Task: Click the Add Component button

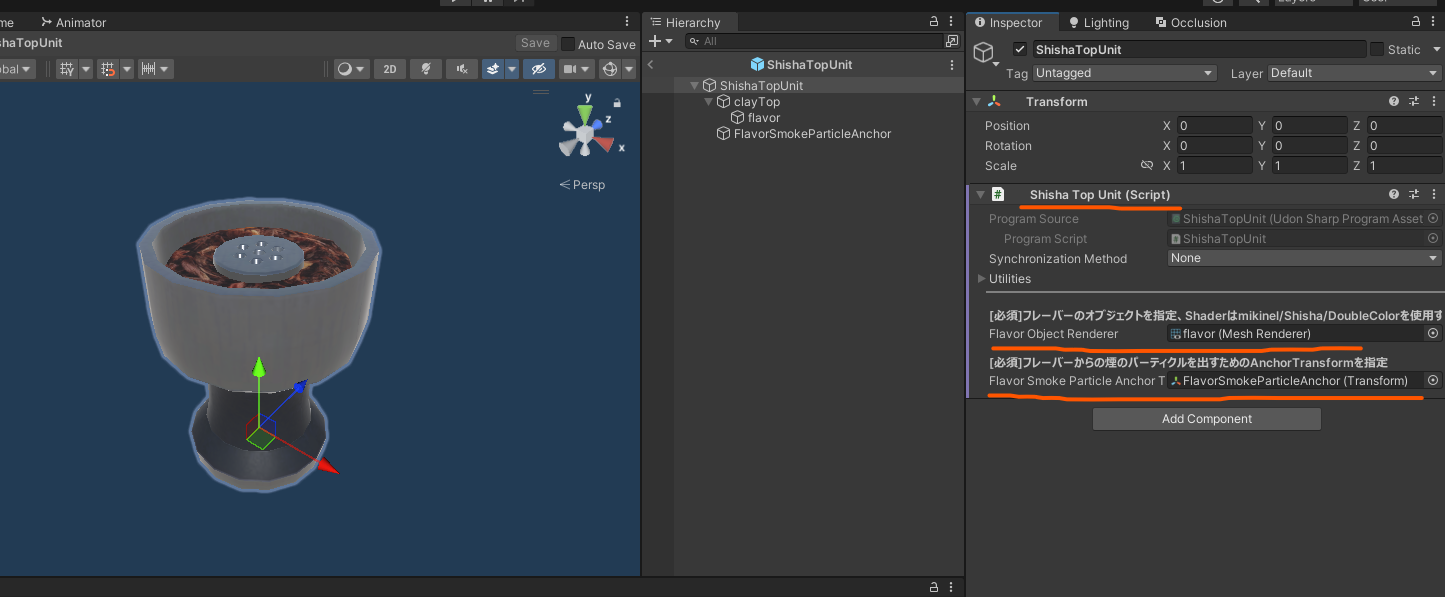Action: point(1207,419)
